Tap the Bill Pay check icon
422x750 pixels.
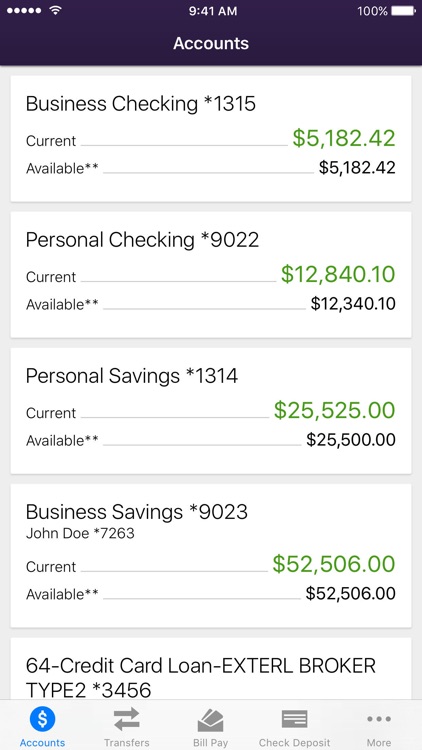click(211, 720)
